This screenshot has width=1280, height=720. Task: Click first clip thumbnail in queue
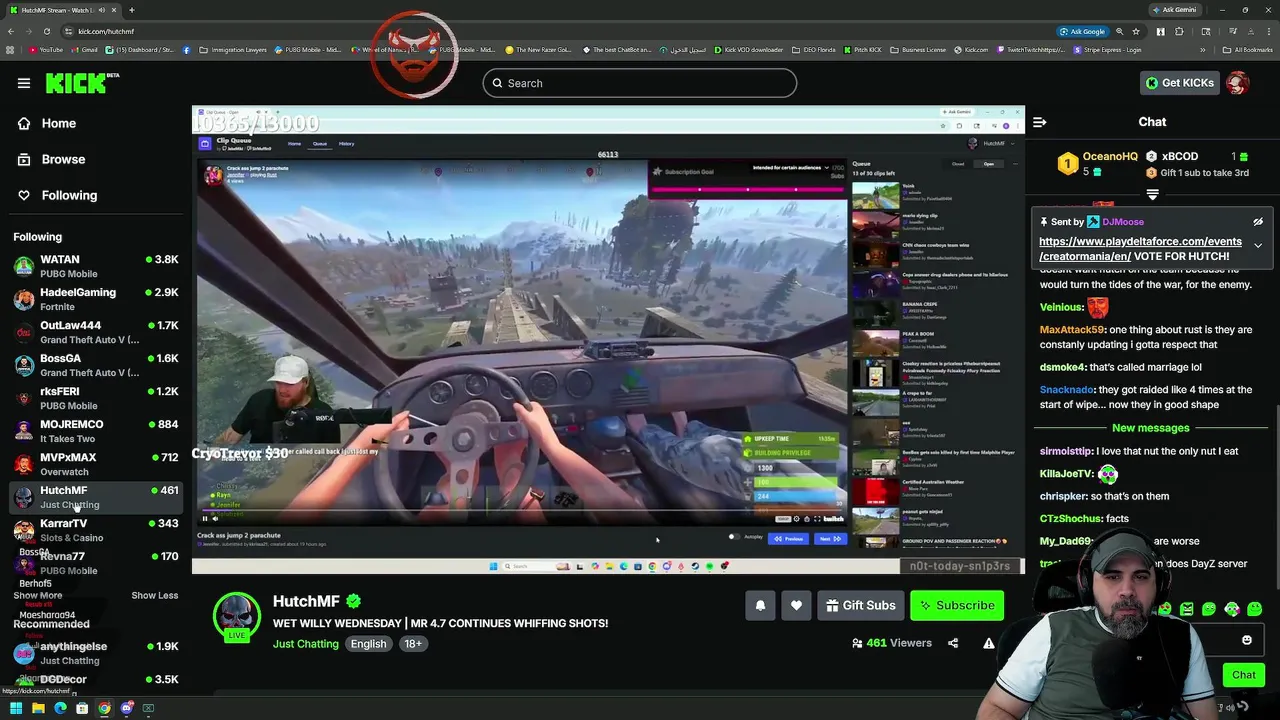[x=875, y=193]
